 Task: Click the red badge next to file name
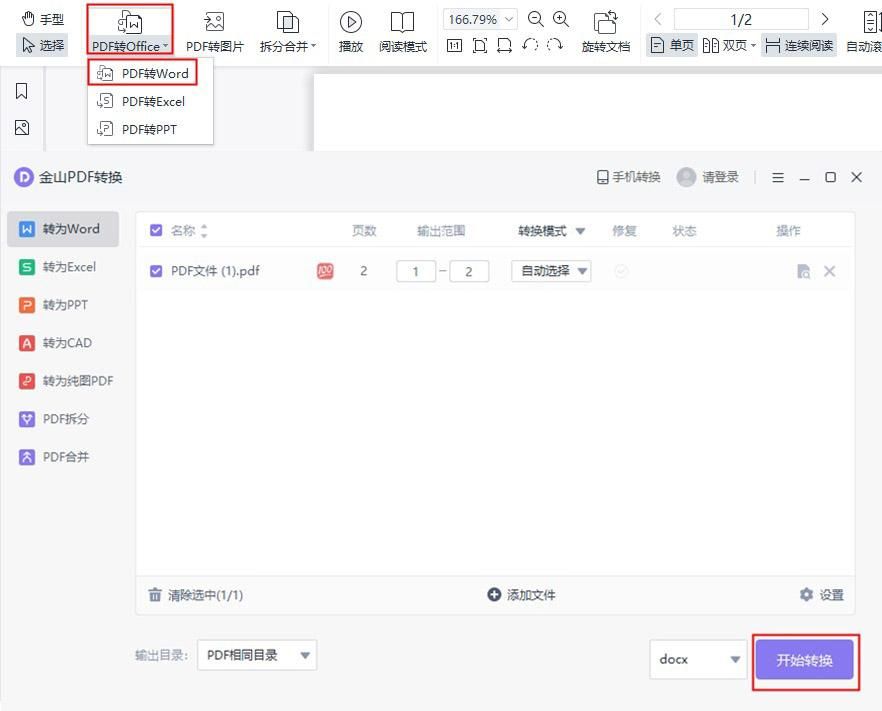325,271
